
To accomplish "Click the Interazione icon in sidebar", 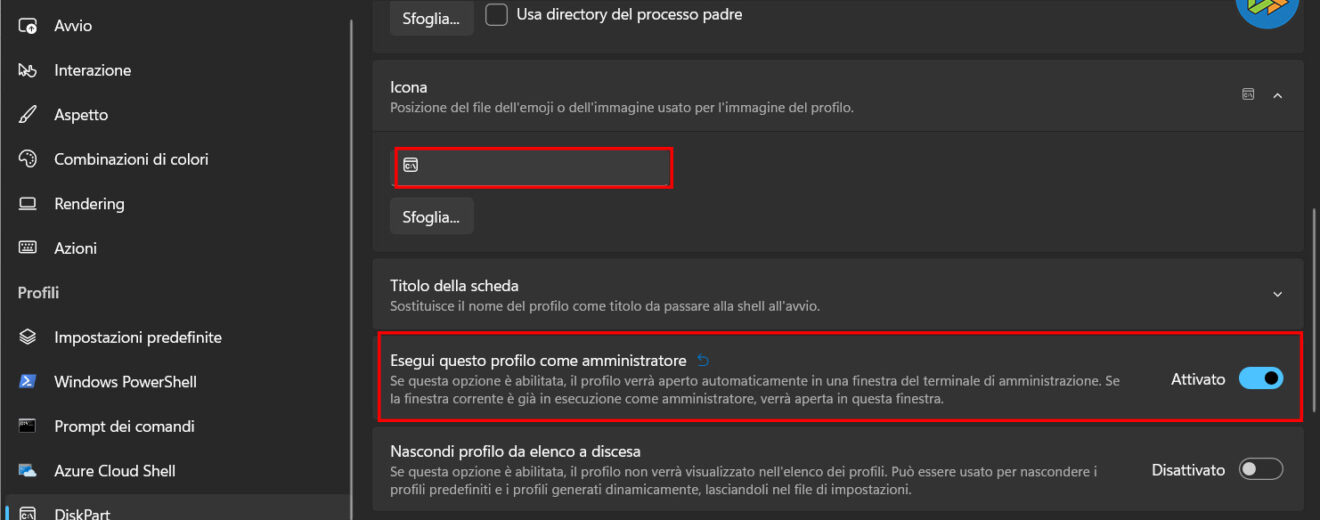I will pyautogui.click(x=28, y=70).
